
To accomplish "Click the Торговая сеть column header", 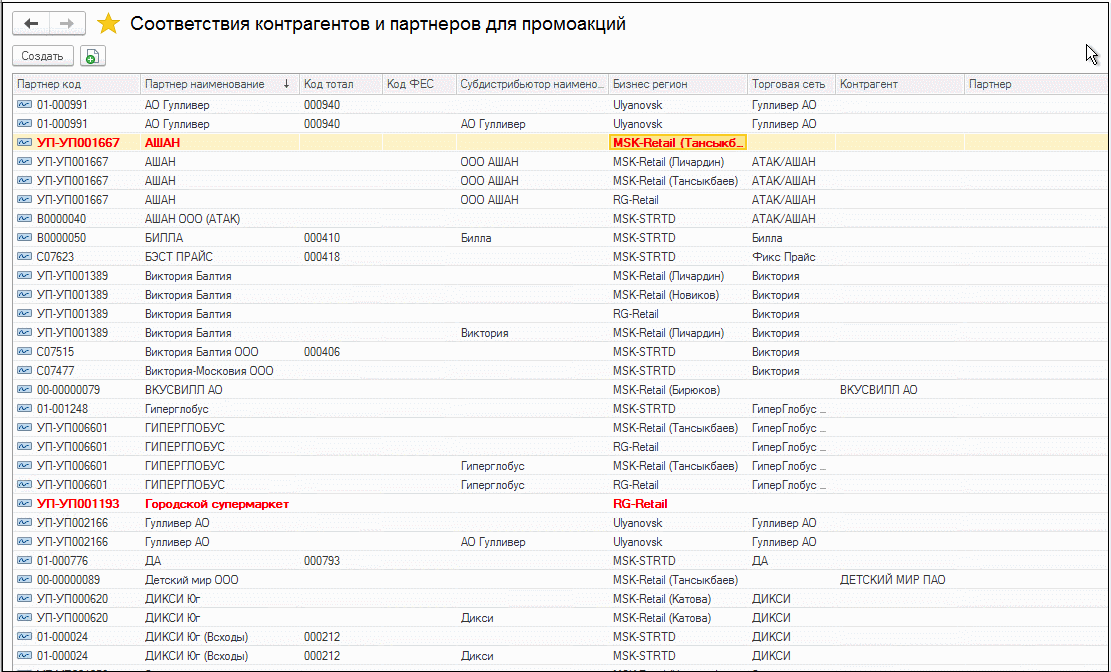I will 790,85.
